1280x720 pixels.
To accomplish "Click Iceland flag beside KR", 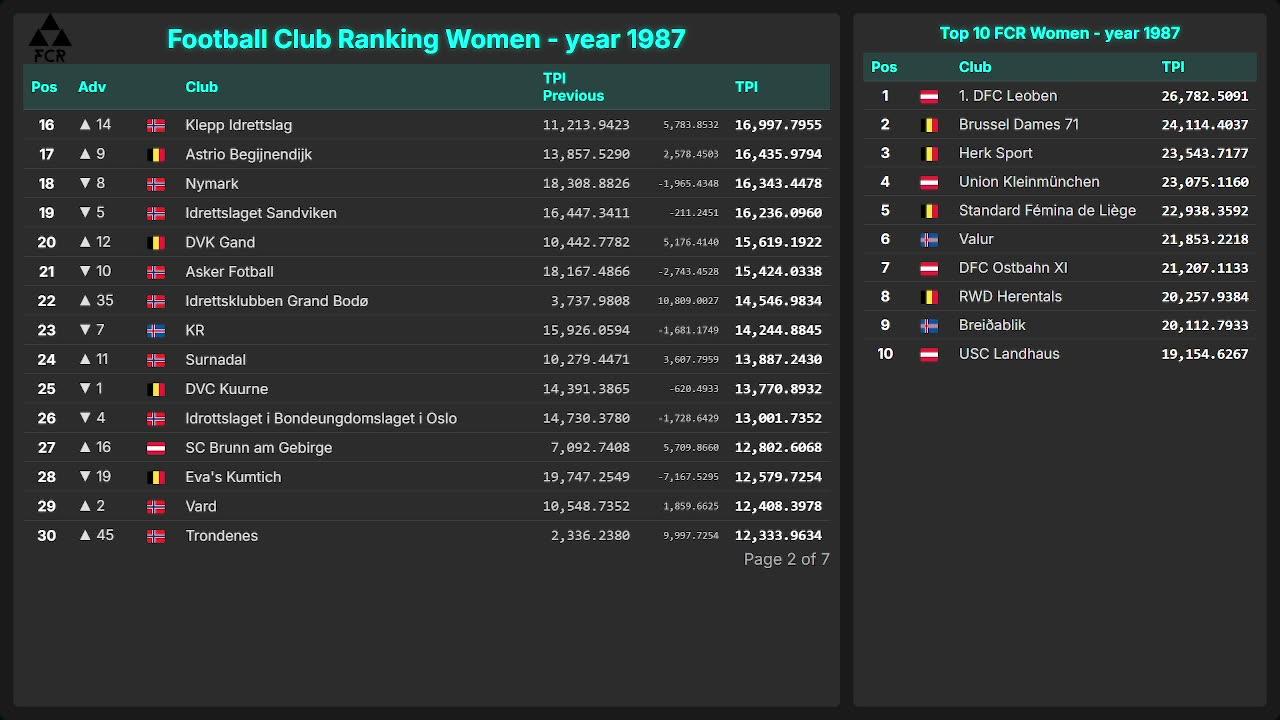I will [x=156, y=331].
